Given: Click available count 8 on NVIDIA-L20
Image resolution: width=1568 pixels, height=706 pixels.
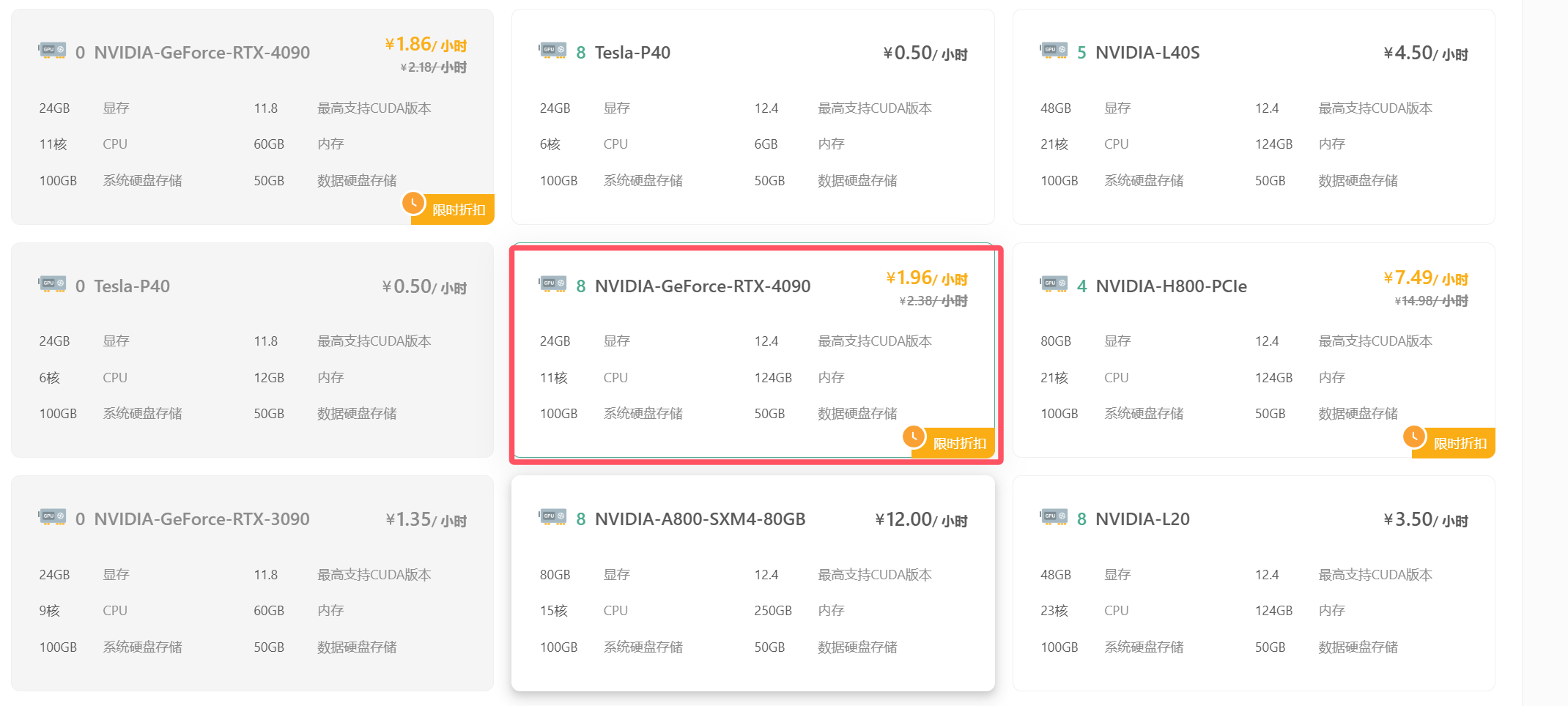Looking at the screenshot, I should (1081, 519).
